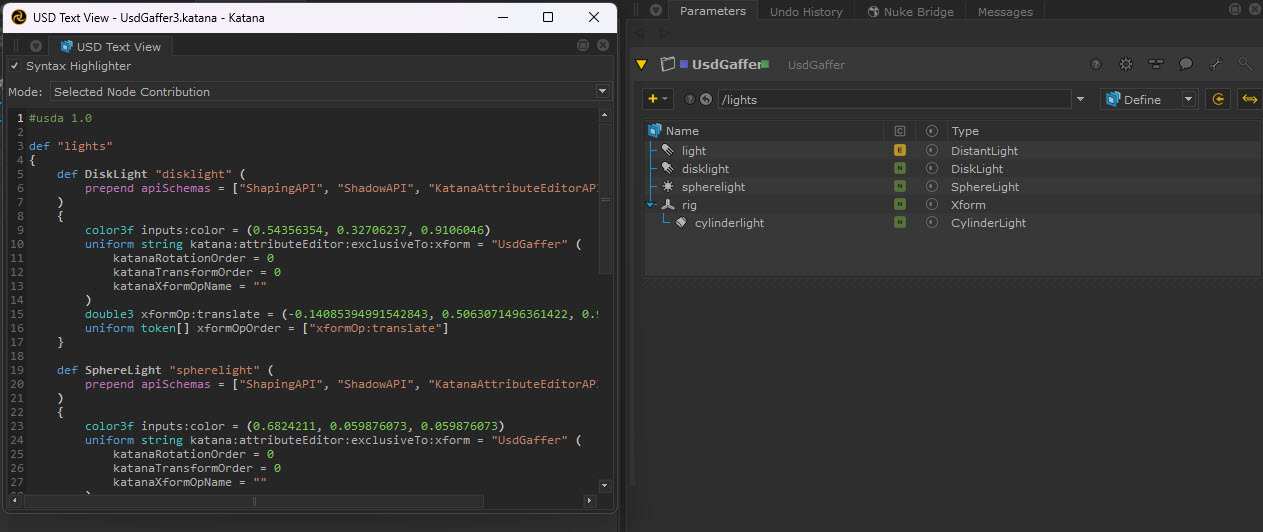Select the cylinderlight item in the list
The height and width of the screenshot is (532, 1263).
[x=729, y=223]
